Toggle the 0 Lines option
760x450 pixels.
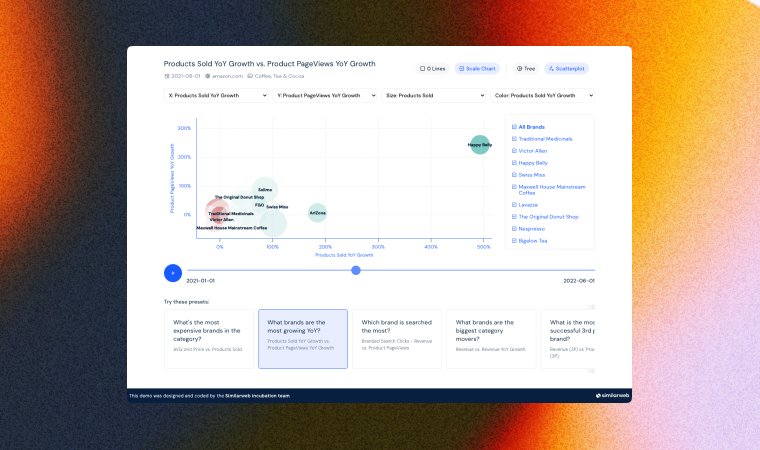[433, 69]
